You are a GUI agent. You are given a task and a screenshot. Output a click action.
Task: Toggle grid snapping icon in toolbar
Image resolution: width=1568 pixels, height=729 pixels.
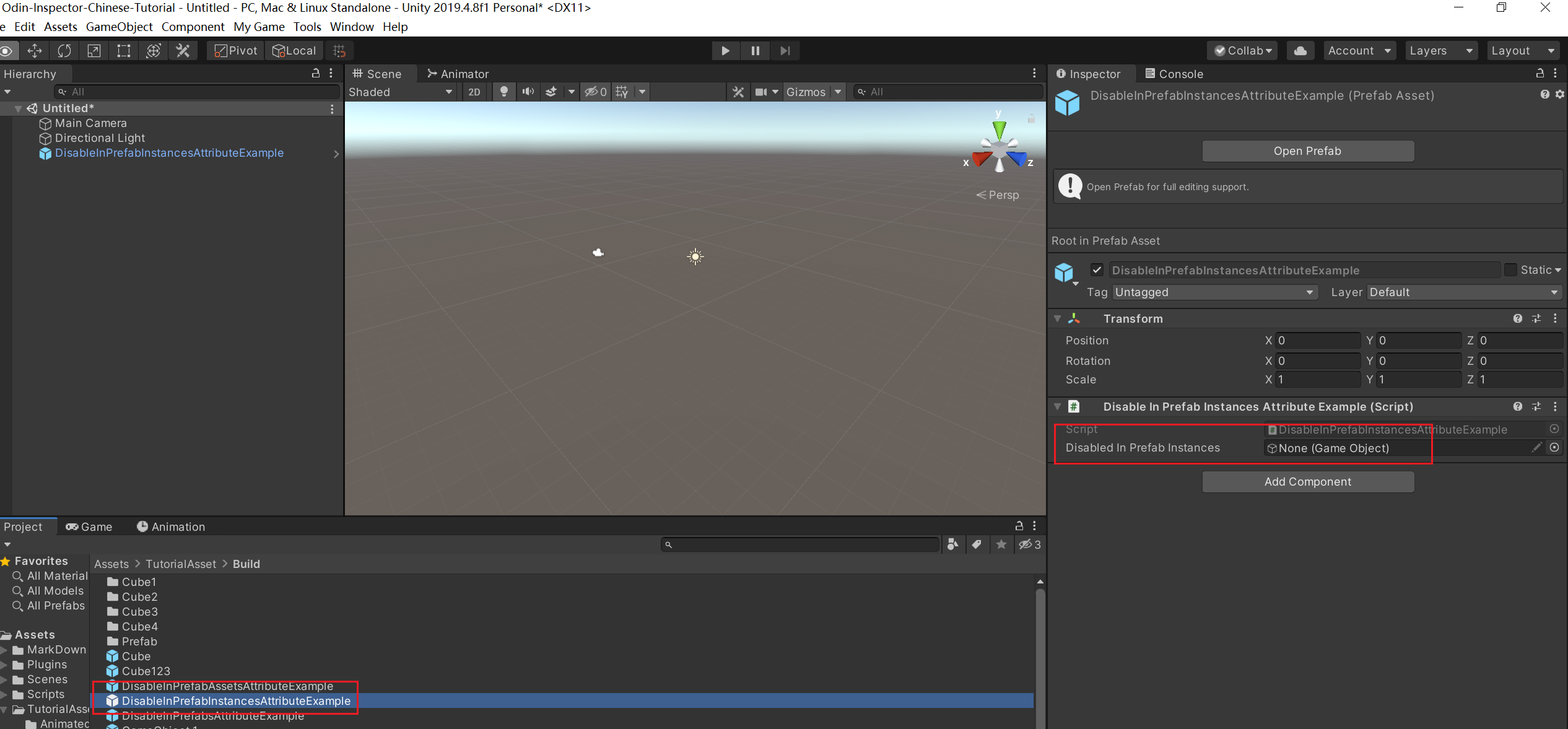point(339,51)
